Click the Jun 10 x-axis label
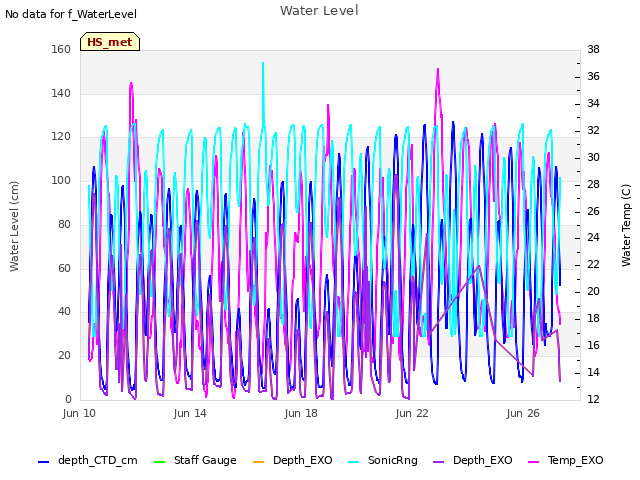 (79, 413)
